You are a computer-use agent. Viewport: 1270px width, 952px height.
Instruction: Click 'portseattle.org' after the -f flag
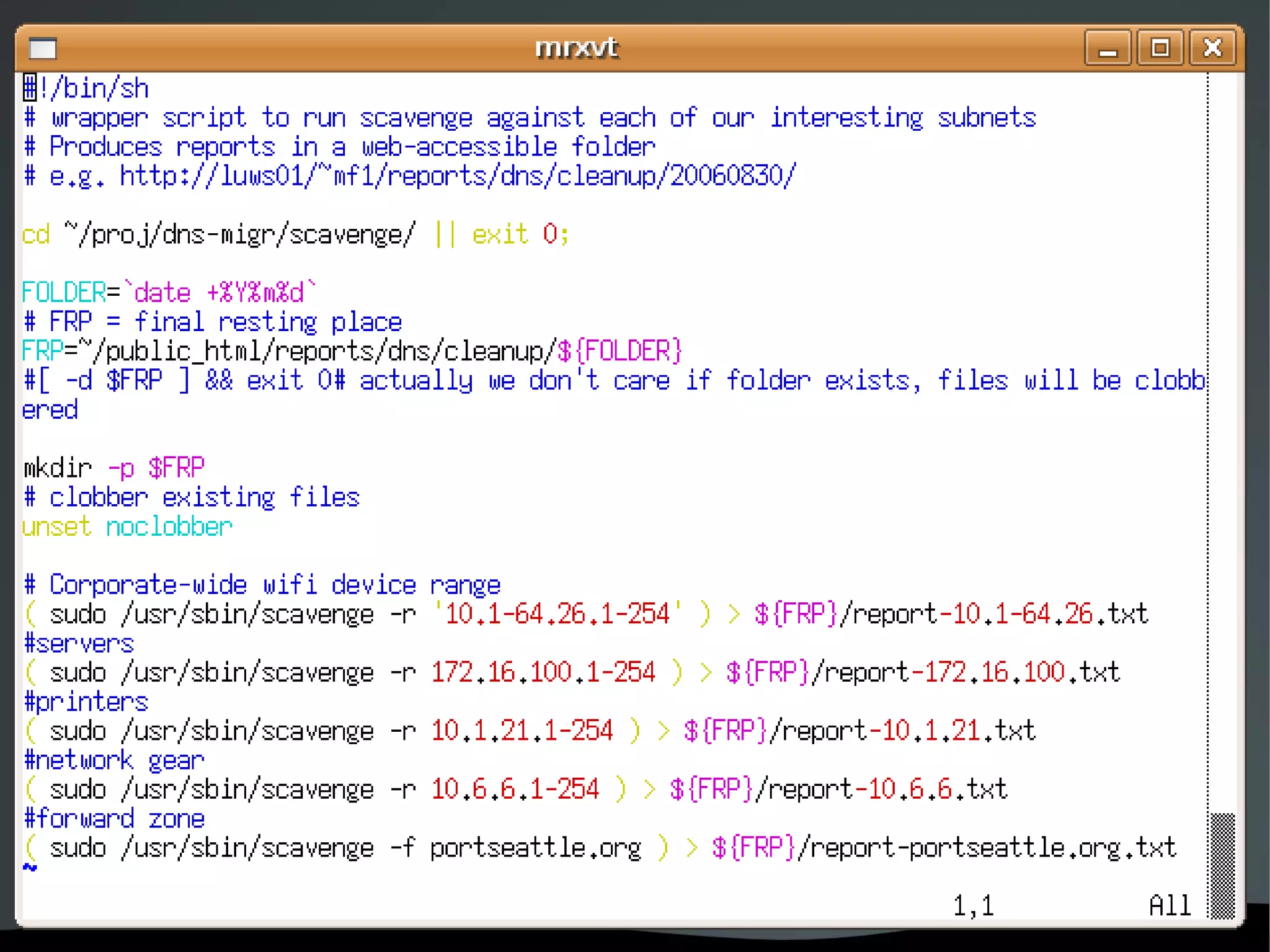click(x=535, y=848)
